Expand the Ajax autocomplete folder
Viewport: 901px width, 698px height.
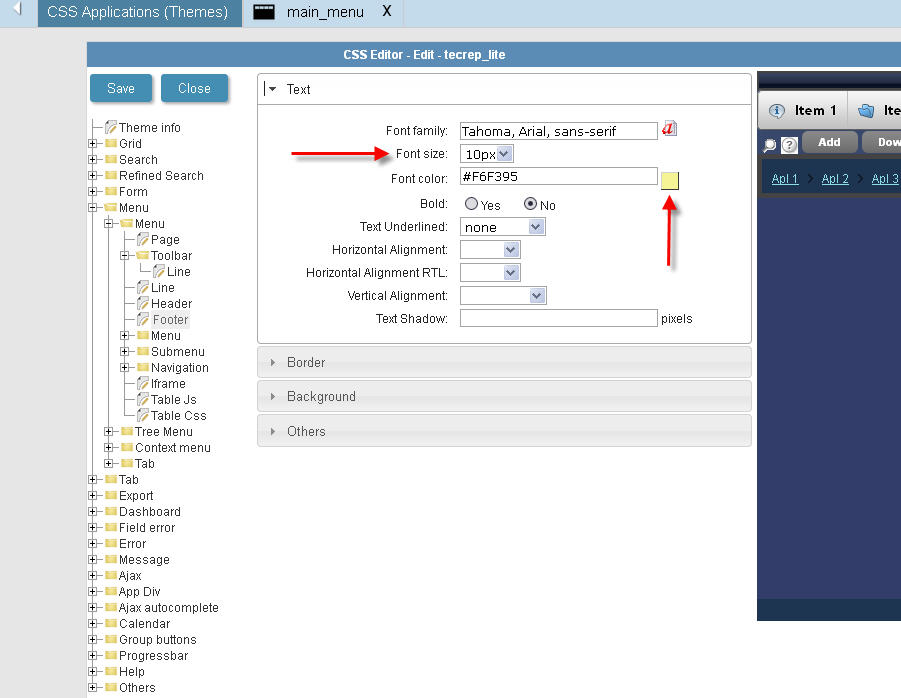click(x=93, y=607)
